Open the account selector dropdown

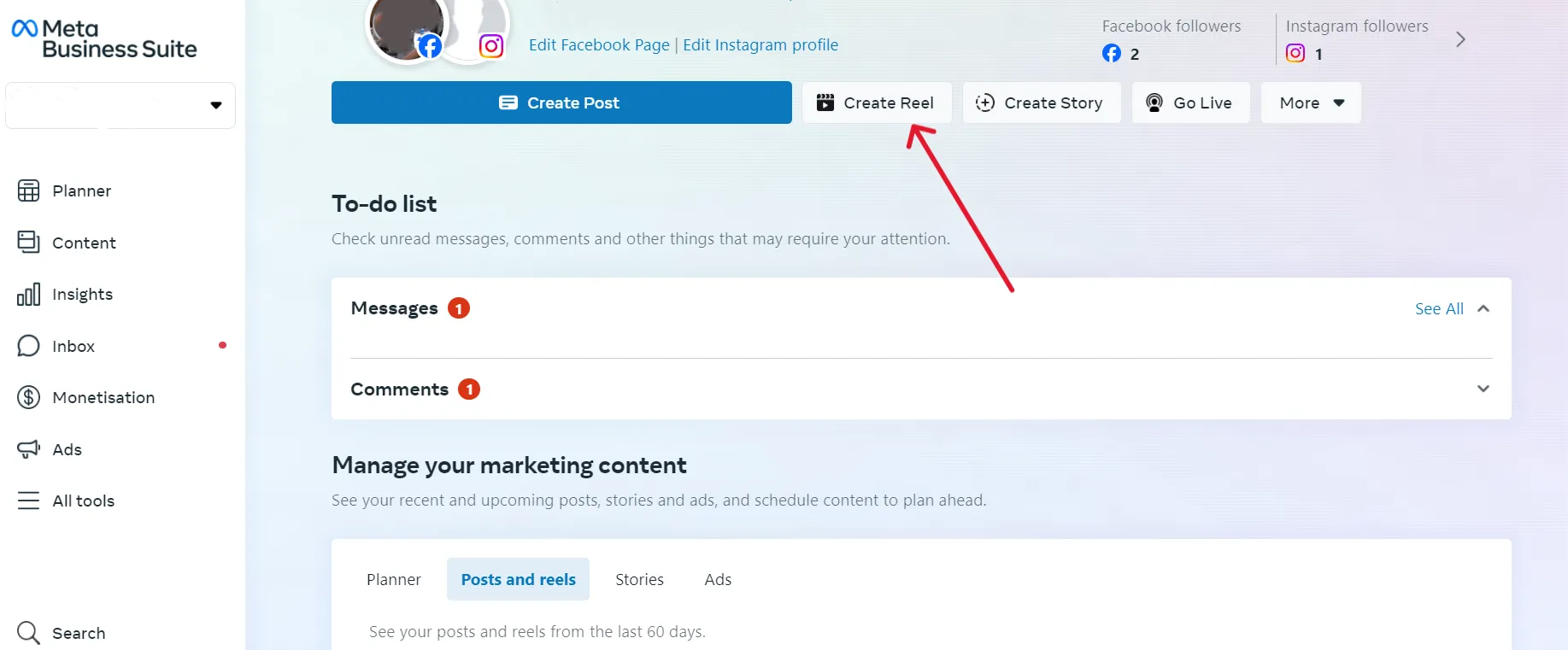[x=120, y=105]
